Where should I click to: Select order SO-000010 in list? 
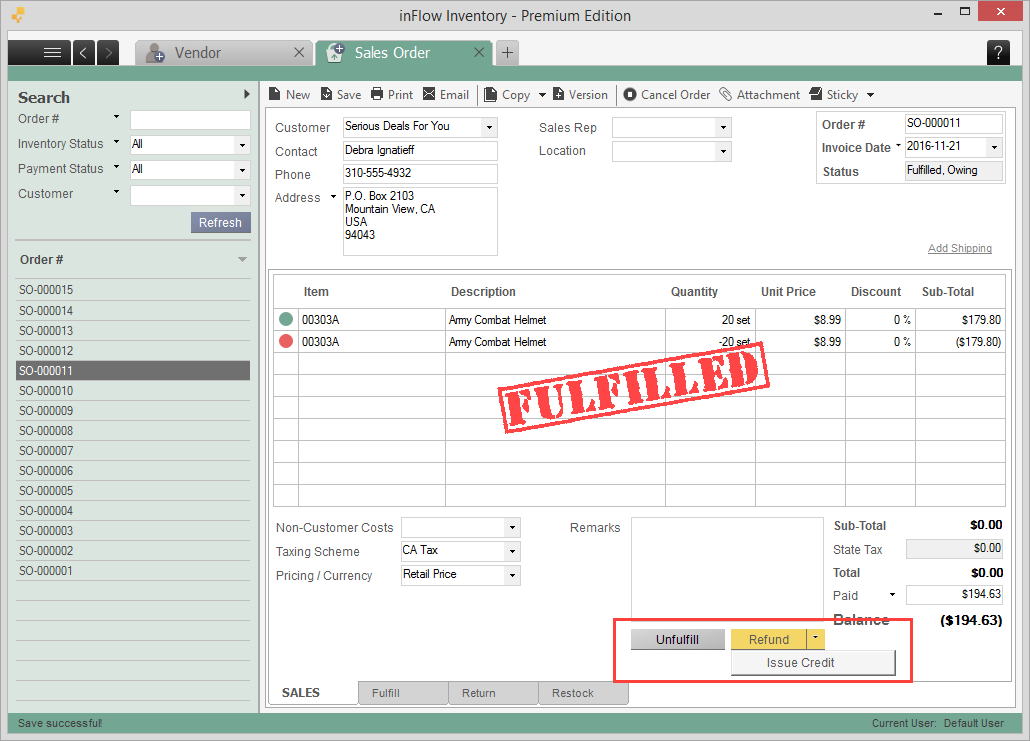tap(133, 390)
